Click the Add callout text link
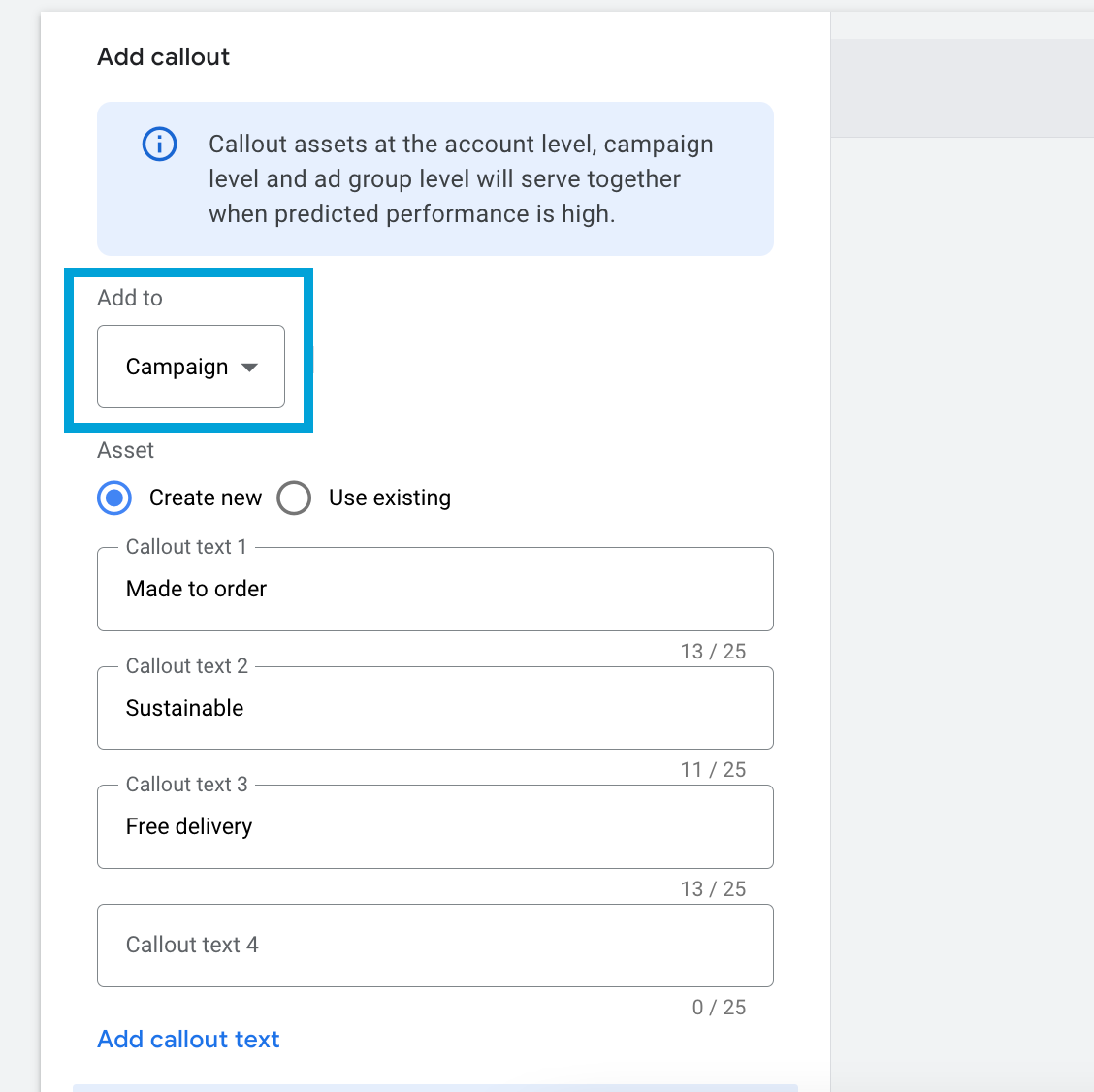 click(187, 1039)
